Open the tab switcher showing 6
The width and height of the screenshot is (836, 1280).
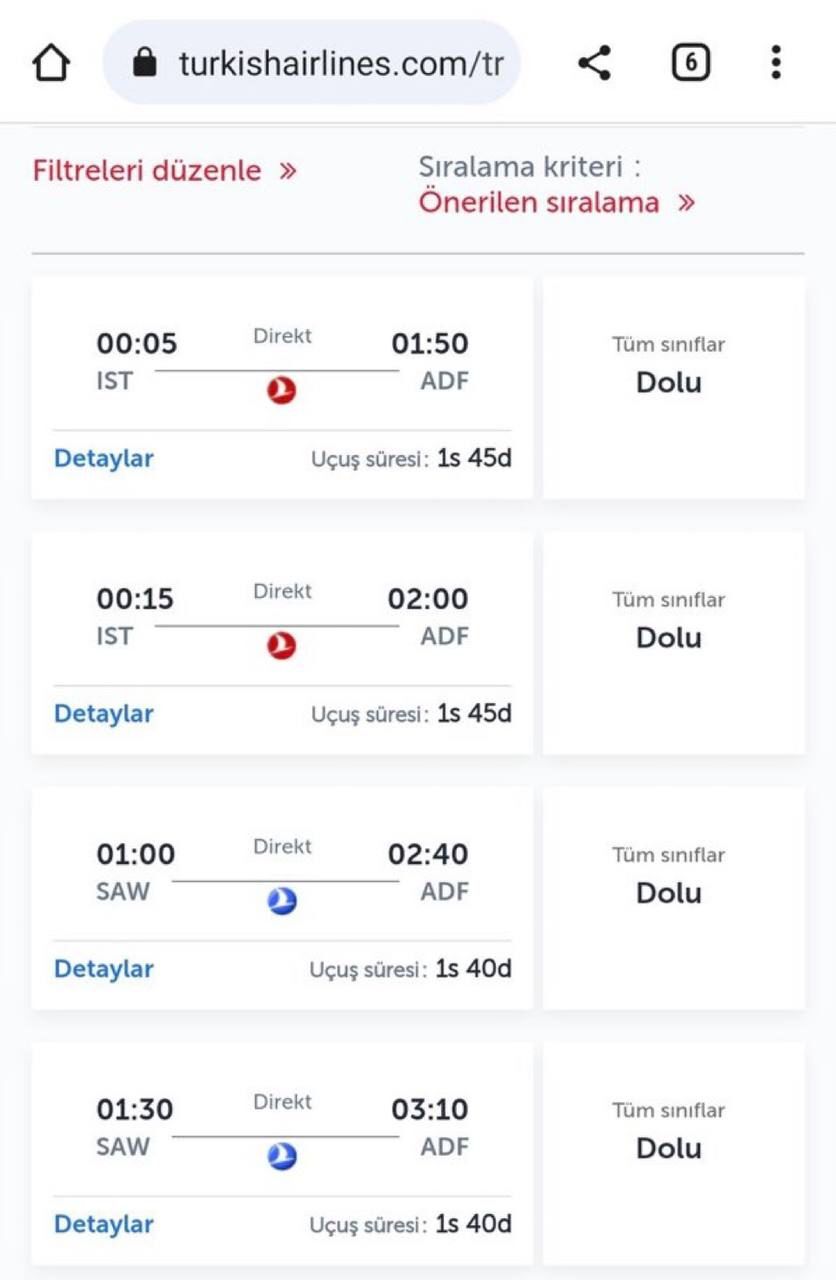tap(690, 64)
